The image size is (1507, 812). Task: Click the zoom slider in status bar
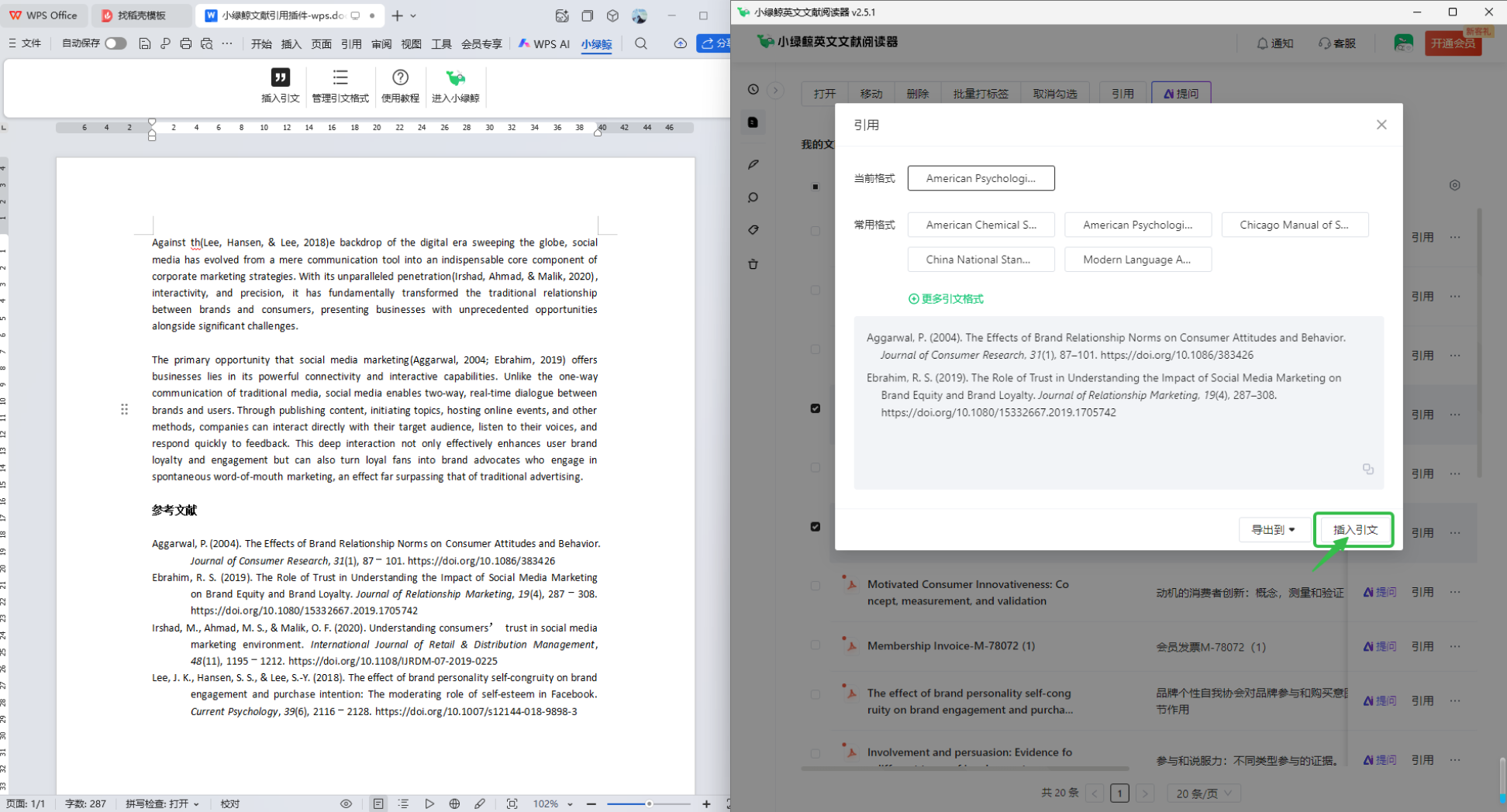tap(649, 803)
